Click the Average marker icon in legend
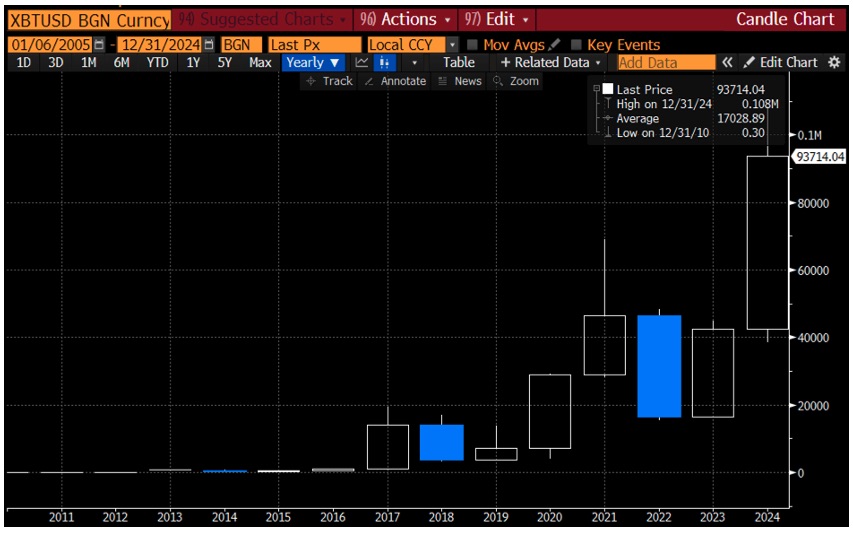The image size is (853, 533). [x=608, y=118]
